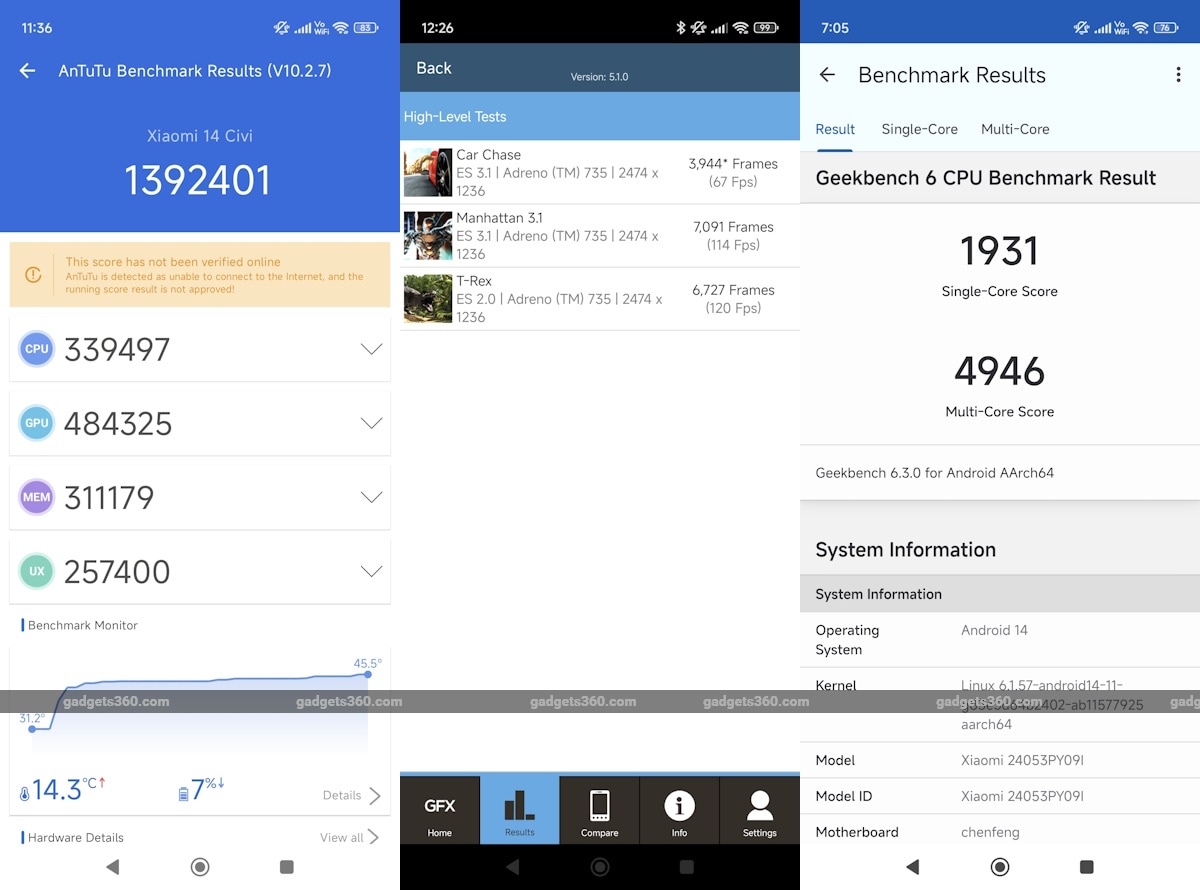Open the GFX Home screen in GFXBench

coord(440,809)
